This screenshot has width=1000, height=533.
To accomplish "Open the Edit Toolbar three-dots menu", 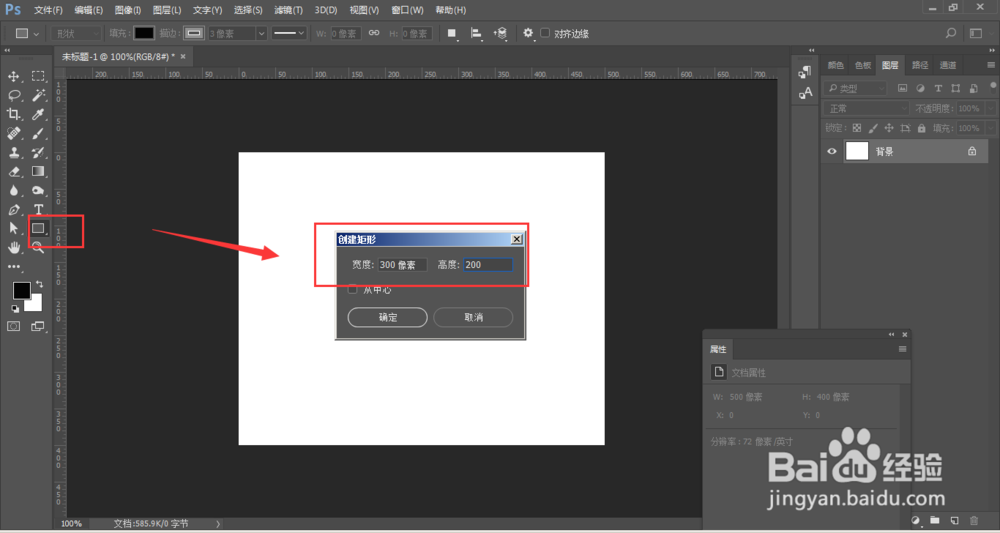I will pos(13,266).
